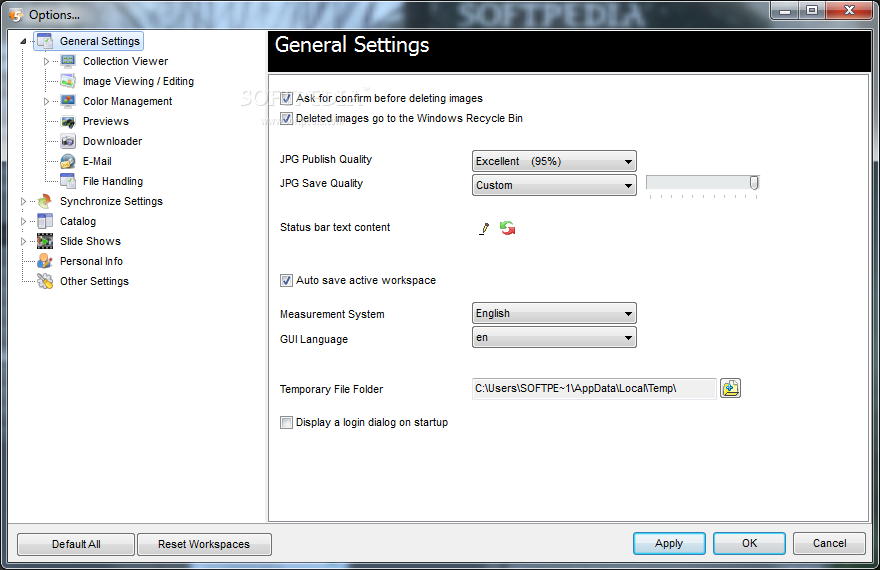Click the Reset Workspaces button

203,544
